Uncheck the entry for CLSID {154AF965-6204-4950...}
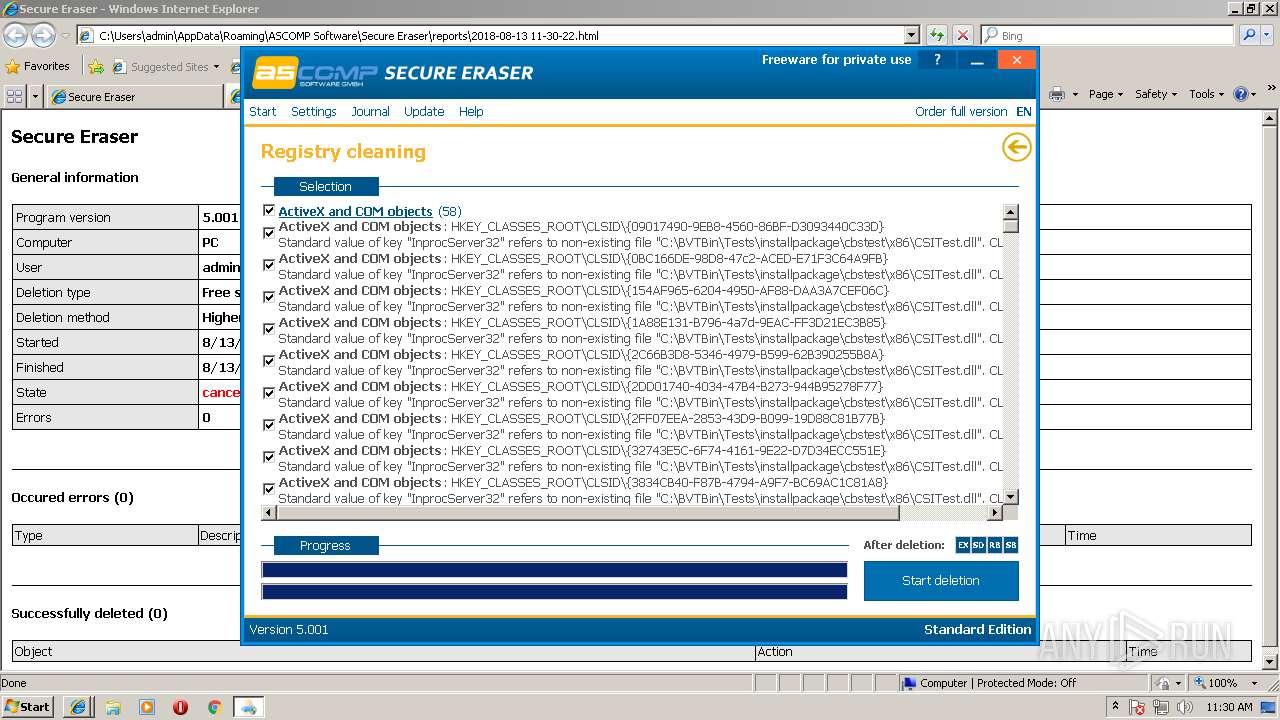The width and height of the screenshot is (1280, 720). point(269,297)
